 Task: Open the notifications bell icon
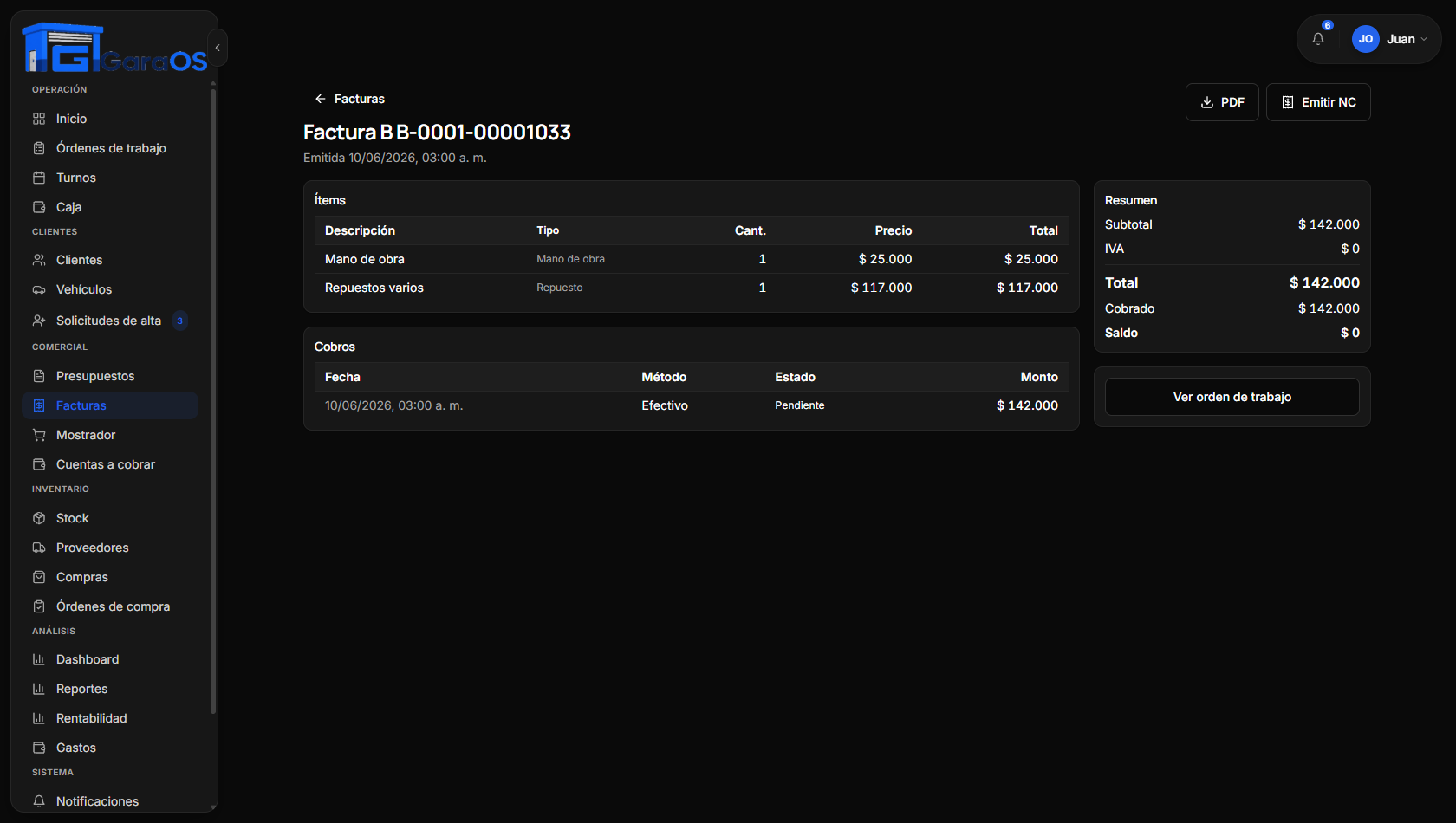(1318, 39)
